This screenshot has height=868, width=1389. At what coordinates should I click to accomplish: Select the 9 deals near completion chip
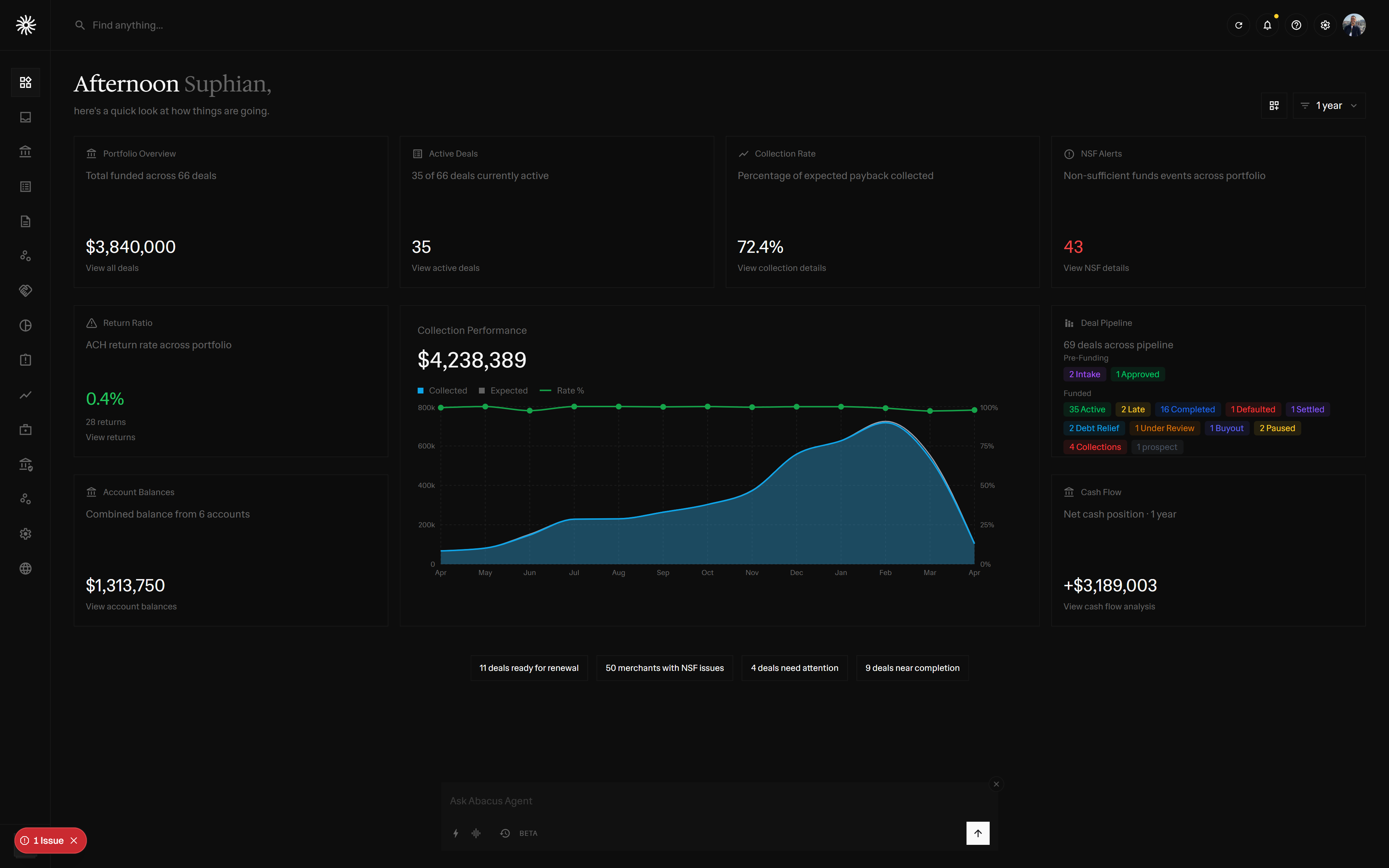pos(912,668)
